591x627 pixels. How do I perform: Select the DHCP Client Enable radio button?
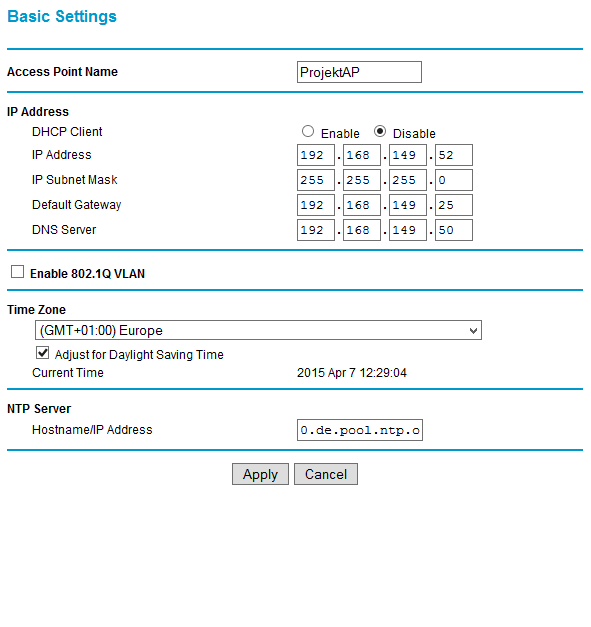(307, 131)
